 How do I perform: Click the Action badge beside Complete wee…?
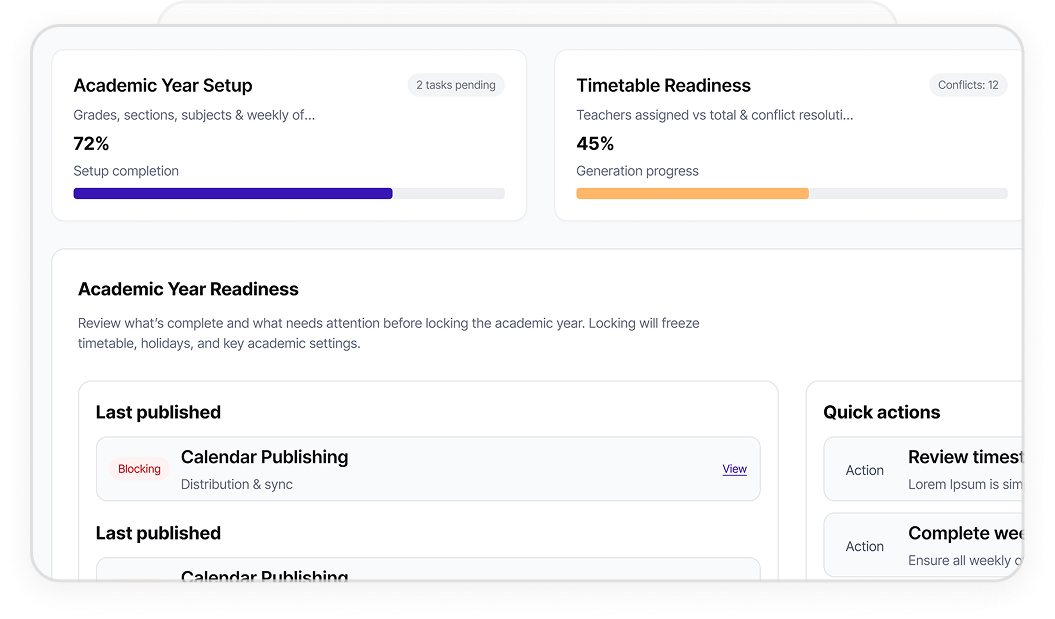coord(864,546)
